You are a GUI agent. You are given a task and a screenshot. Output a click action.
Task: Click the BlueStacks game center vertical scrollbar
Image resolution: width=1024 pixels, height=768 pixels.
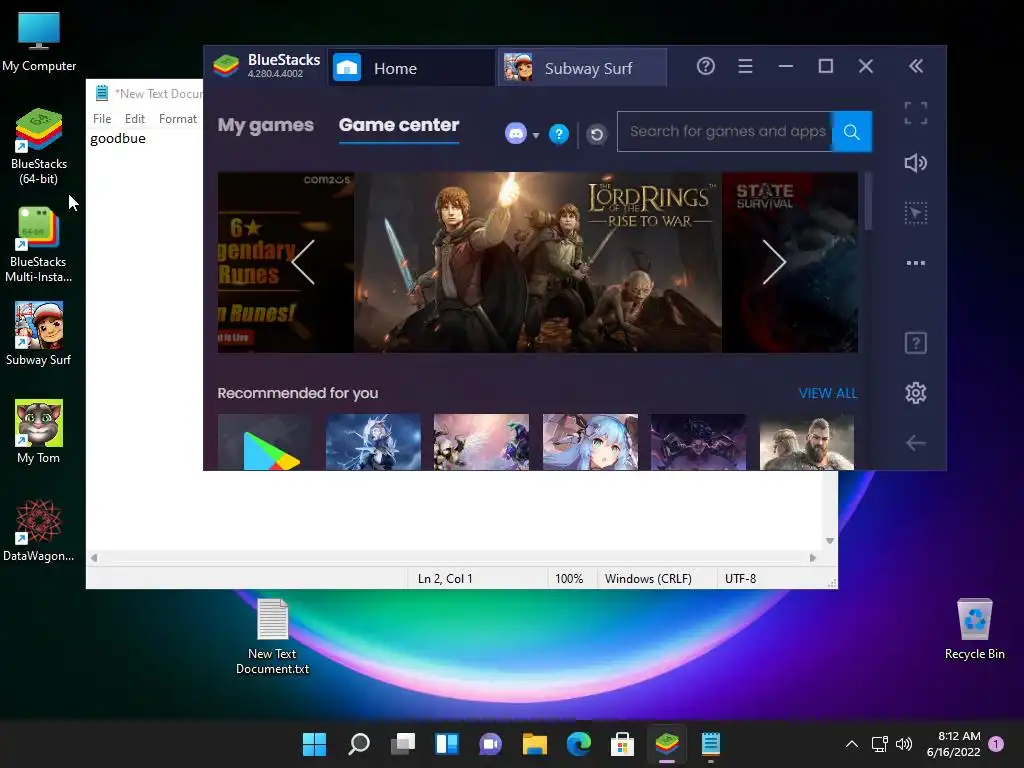click(868, 201)
